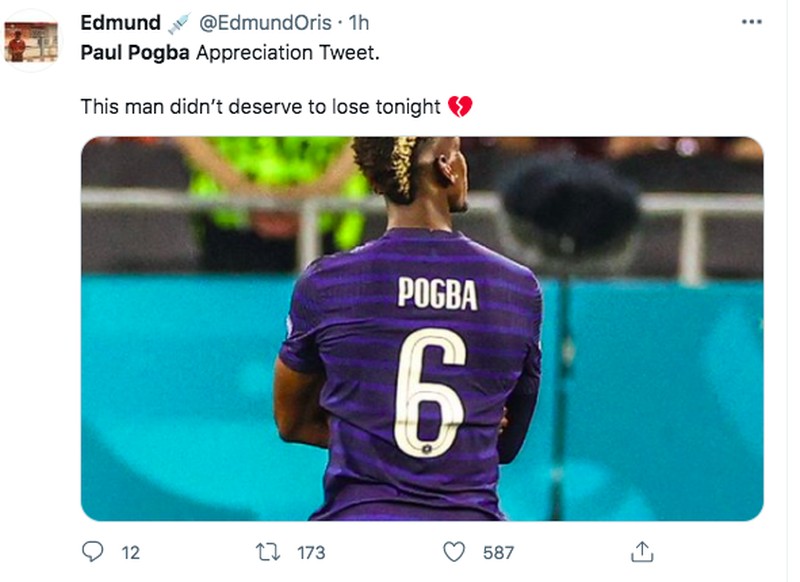Viewport: 800px width, 582px height.
Task: Click the words Appreciation Tweet
Action: [288, 52]
